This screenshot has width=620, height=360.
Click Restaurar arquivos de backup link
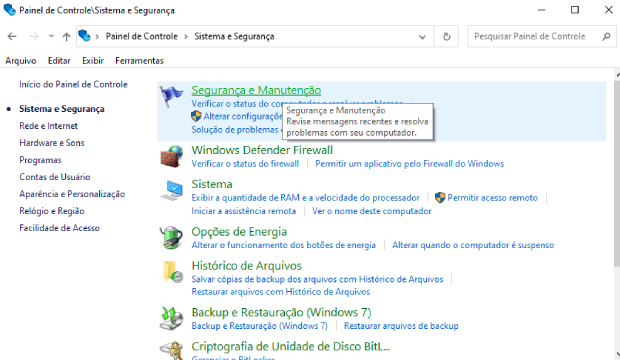[x=401, y=326]
